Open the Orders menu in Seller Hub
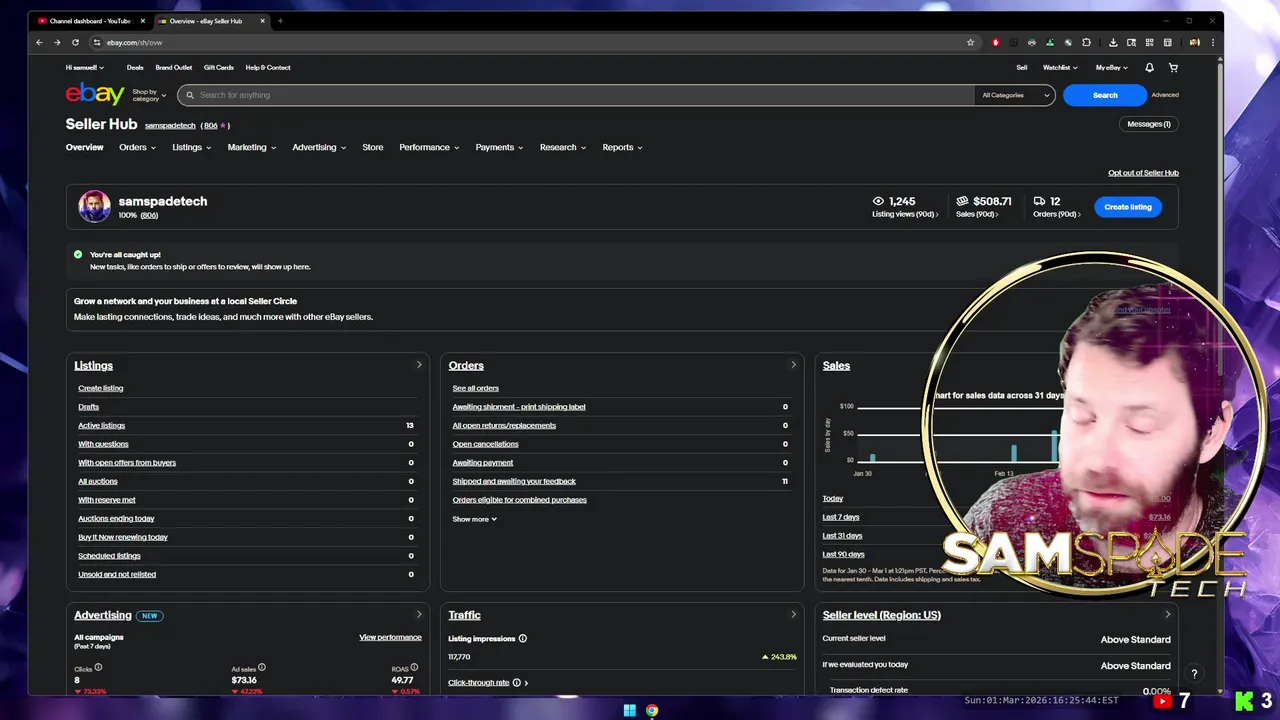1280x720 pixels. click(137, 147)
